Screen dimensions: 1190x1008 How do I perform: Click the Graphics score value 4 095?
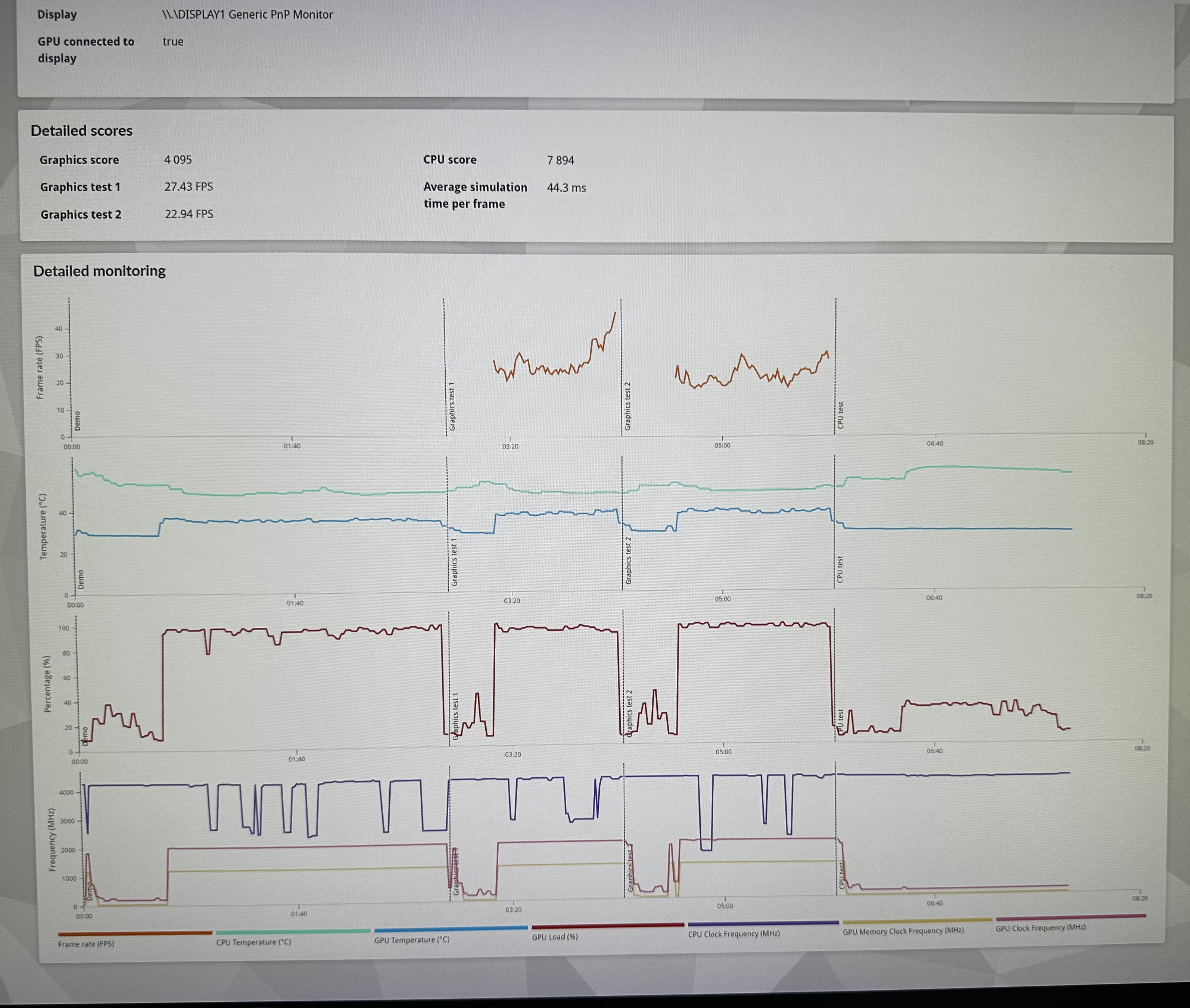pyautogui.click(x=178, y=160)
